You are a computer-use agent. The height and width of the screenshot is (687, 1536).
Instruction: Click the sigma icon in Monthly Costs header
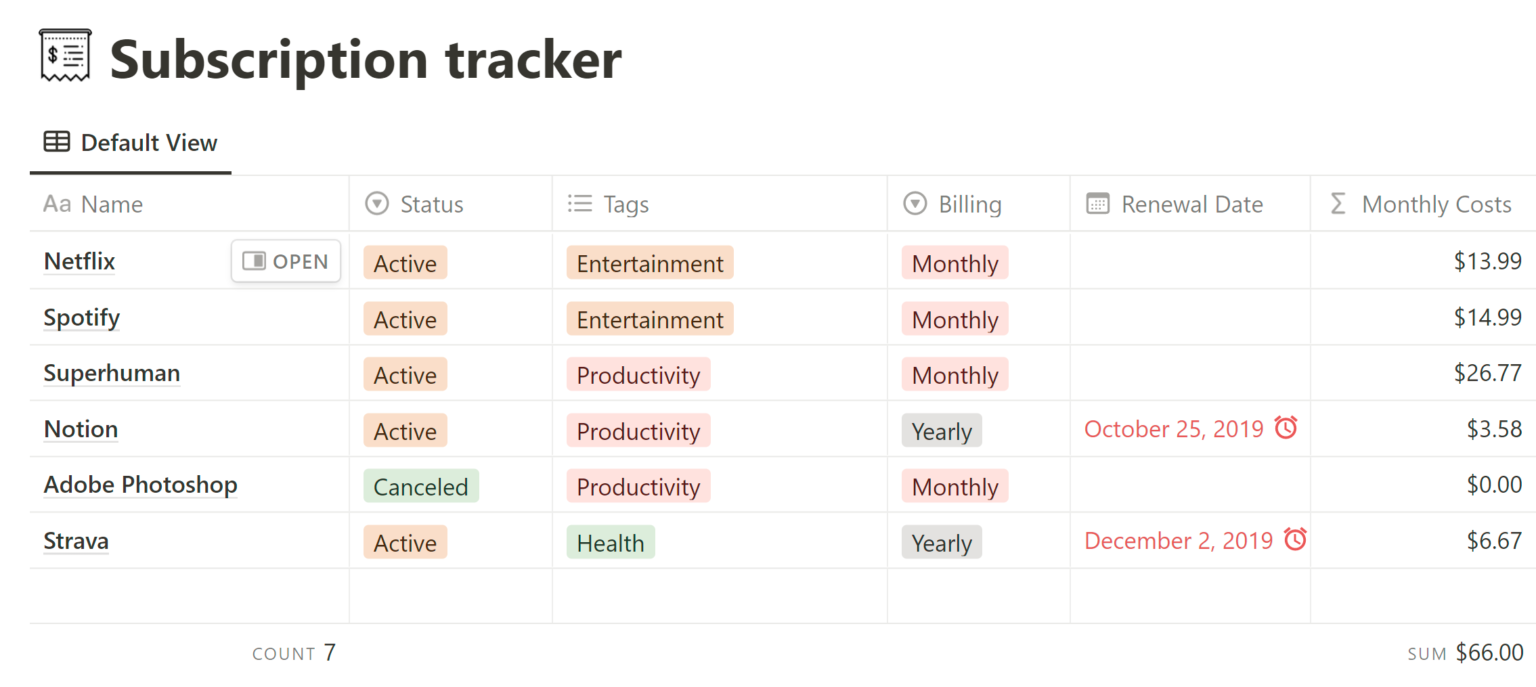(1337, 203)
